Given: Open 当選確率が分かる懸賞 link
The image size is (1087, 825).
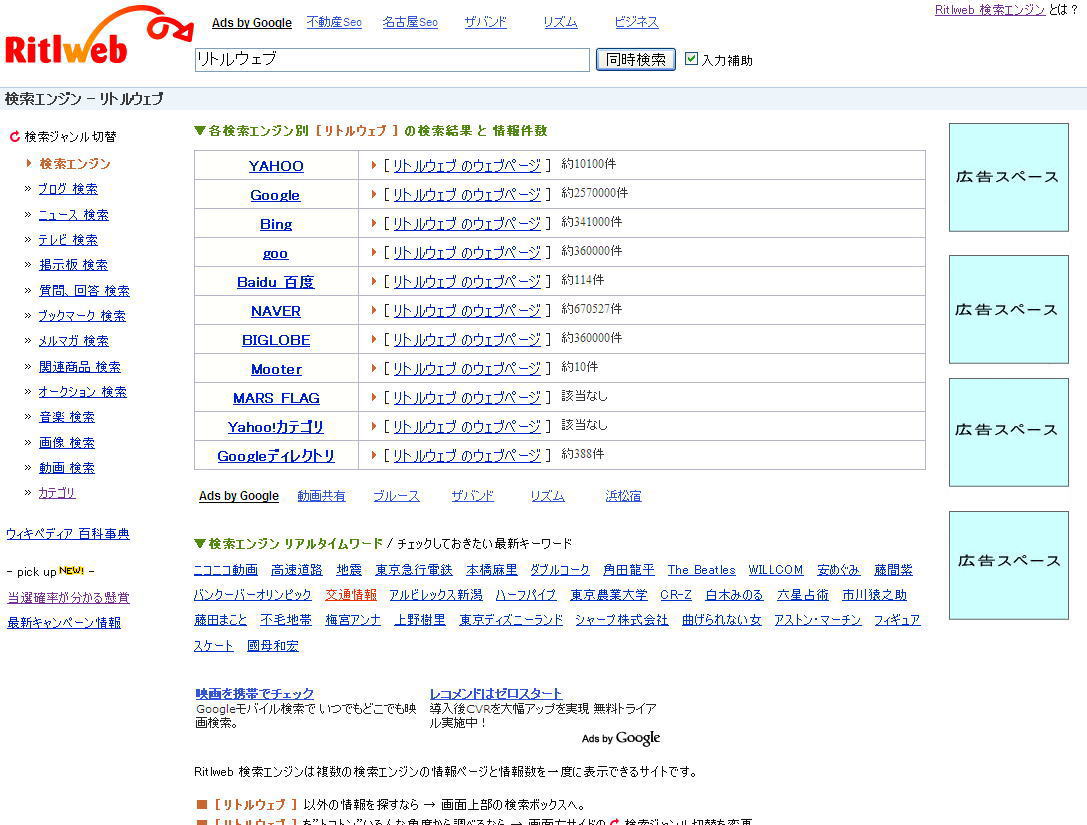Looking at the screenshot, I should point(68,598).
